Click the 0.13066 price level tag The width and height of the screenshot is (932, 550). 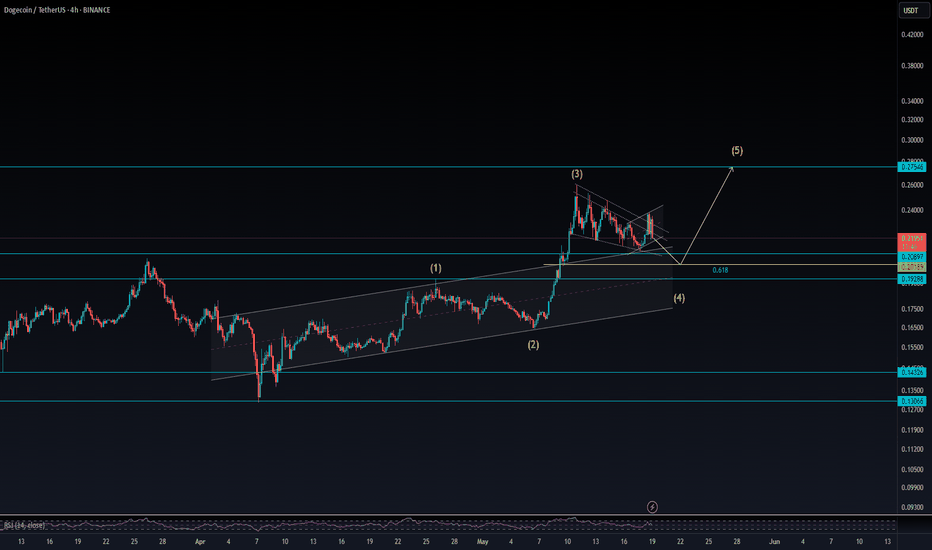click(912, 401)
